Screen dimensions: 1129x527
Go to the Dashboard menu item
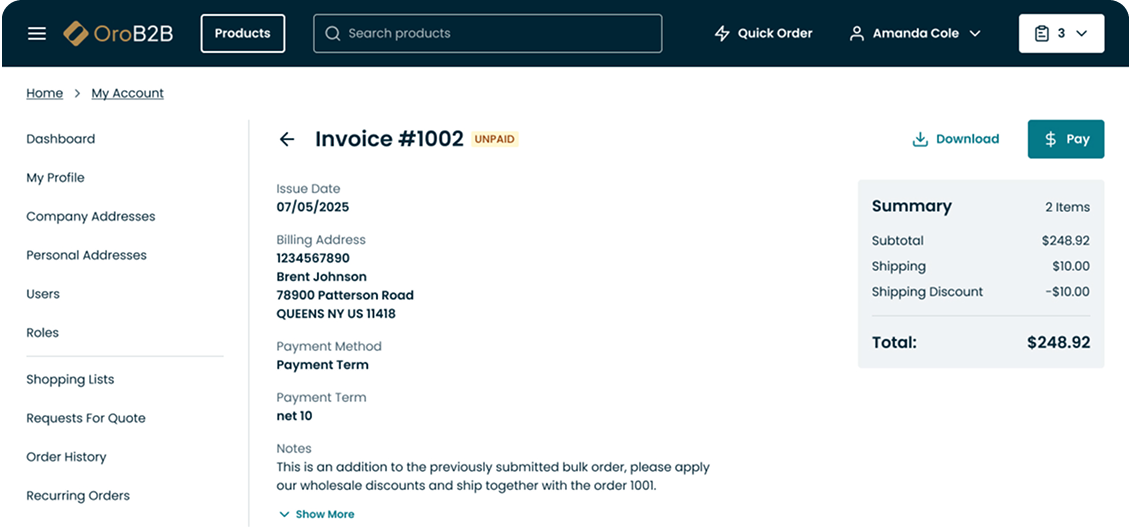60,139
